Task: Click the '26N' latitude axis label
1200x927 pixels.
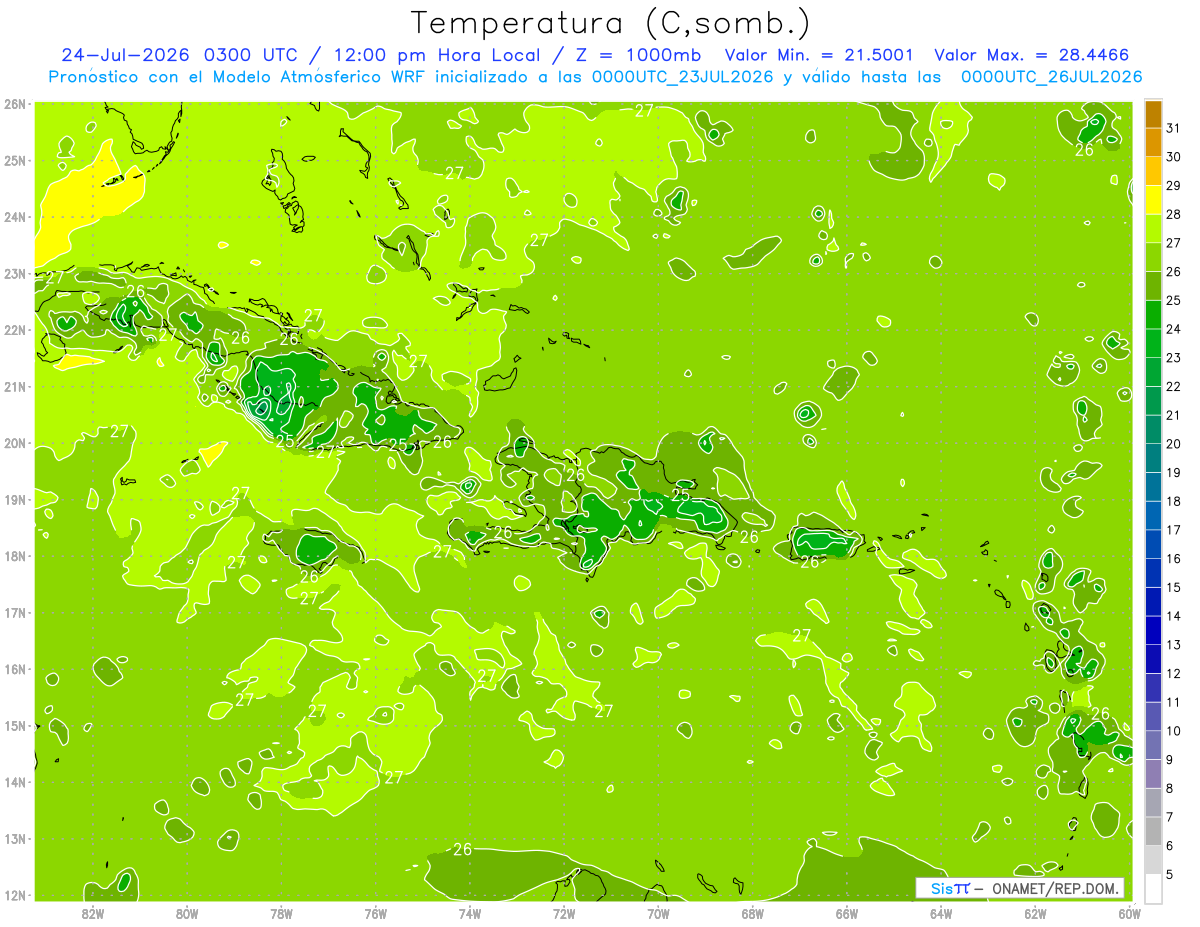Action: pyautogui.click(x=15, y=104)
